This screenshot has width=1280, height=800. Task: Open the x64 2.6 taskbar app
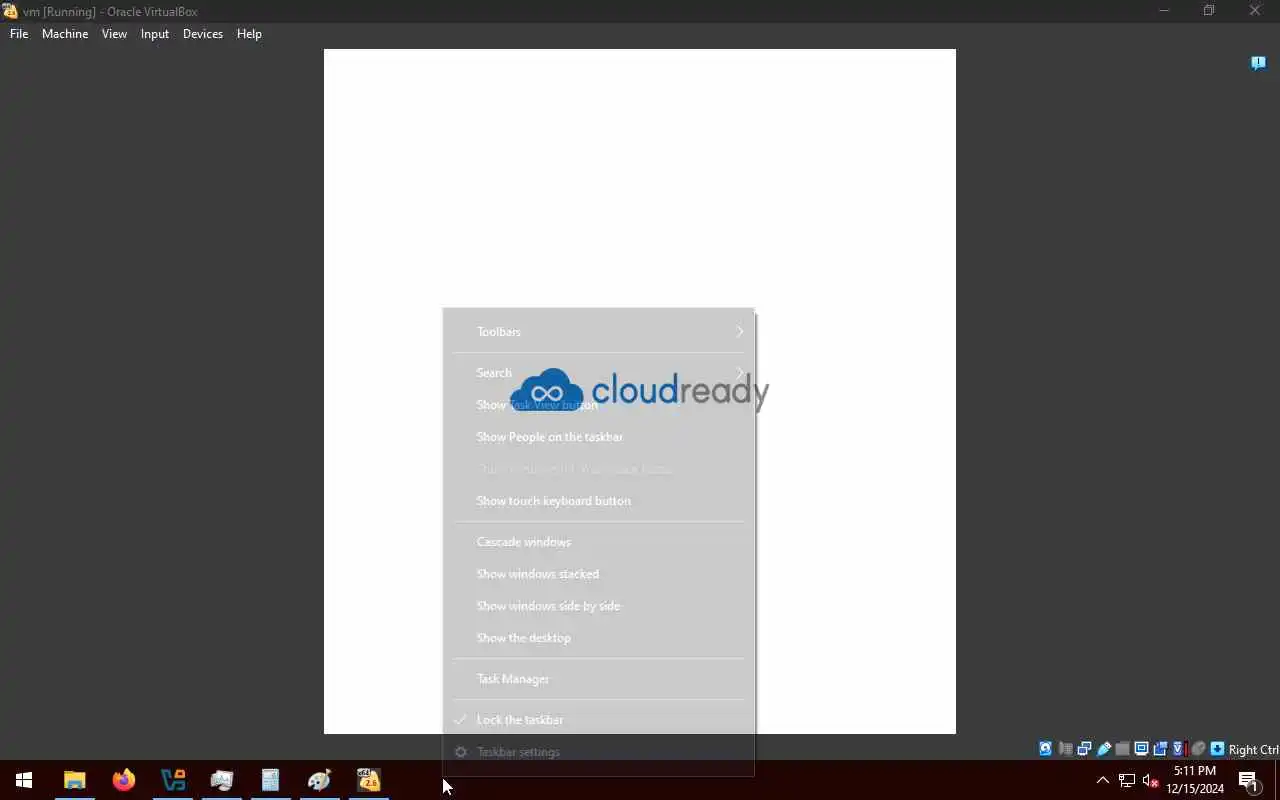click(369, 780)
